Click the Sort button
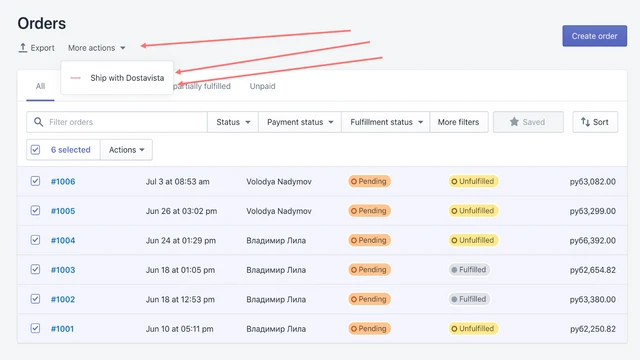This screenshot has height=360, width=640. (x=595, y=122)
